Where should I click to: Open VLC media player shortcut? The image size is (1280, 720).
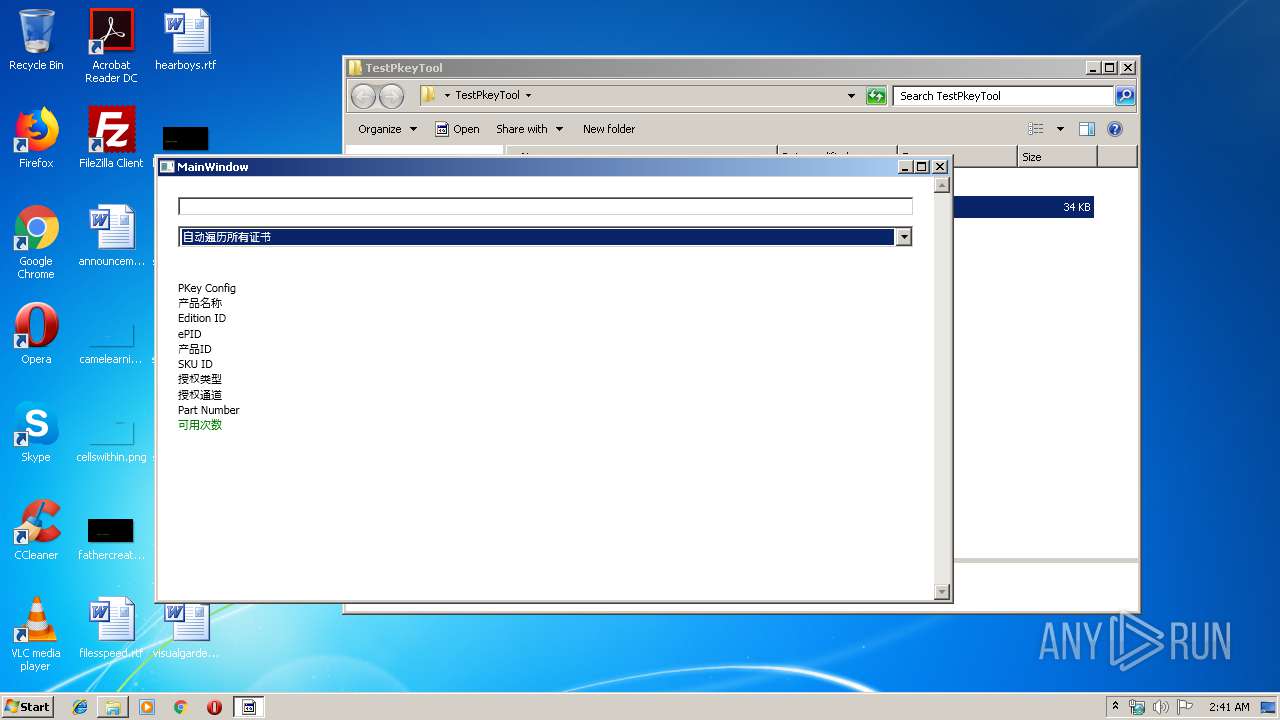(36, 634)
